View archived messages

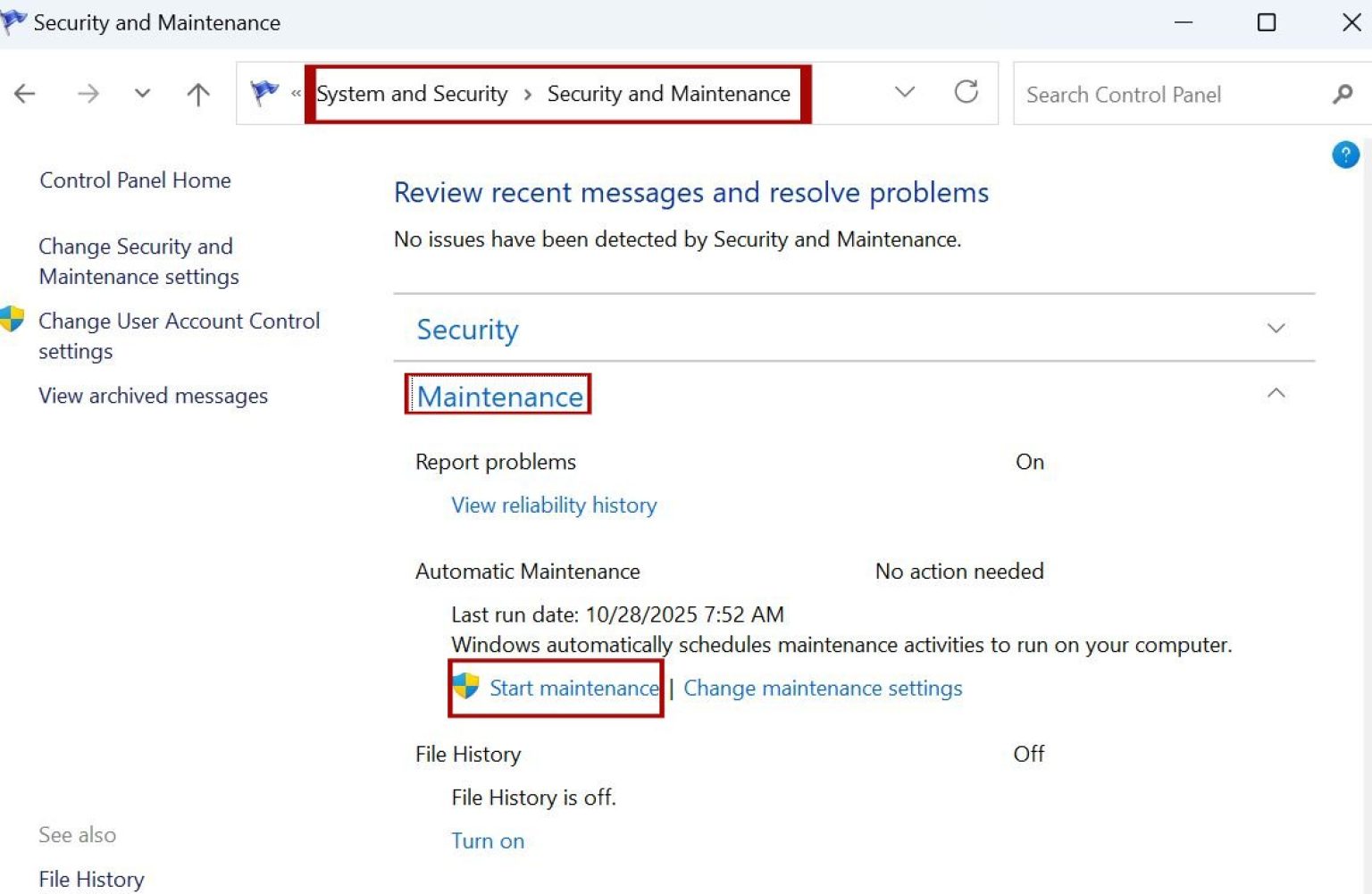coord(153,395)
